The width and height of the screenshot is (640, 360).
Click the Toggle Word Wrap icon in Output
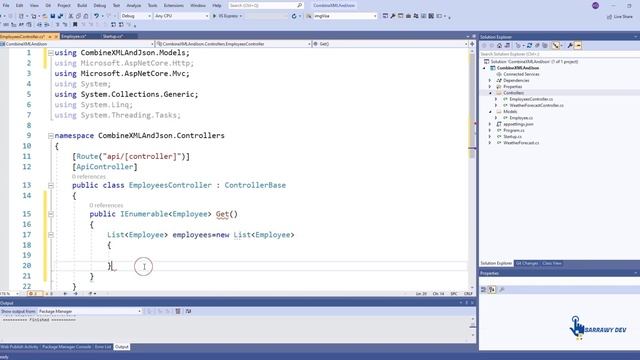pos(188,311)
